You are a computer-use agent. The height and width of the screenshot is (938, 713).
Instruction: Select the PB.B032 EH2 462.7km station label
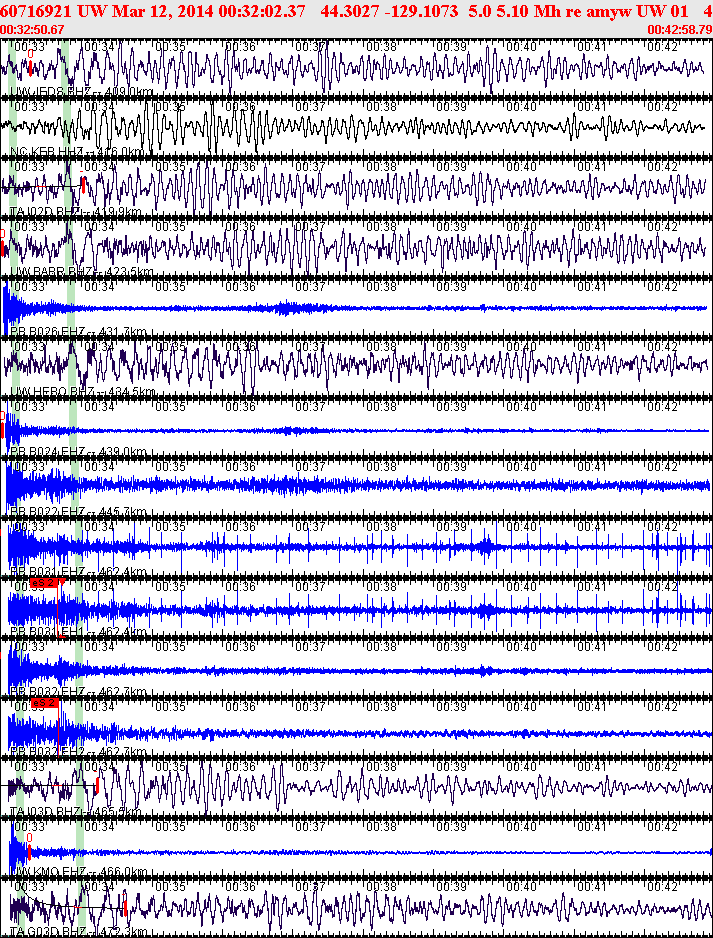pyautogui.click(x=78, y=751)
